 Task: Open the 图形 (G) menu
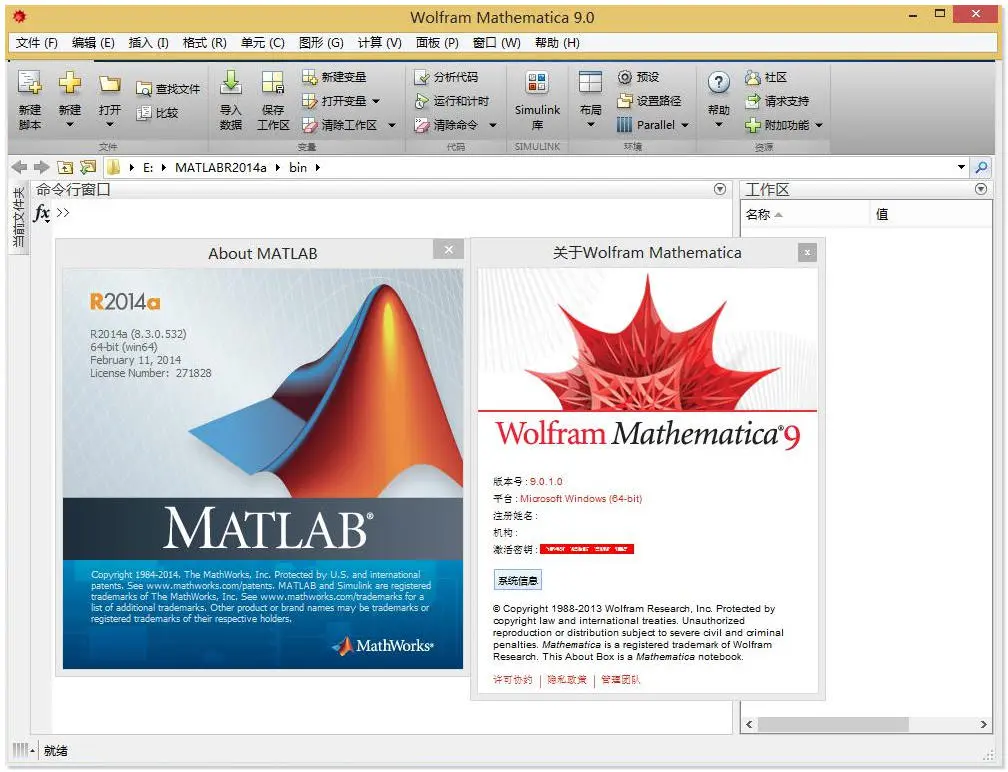coord(321,43)
